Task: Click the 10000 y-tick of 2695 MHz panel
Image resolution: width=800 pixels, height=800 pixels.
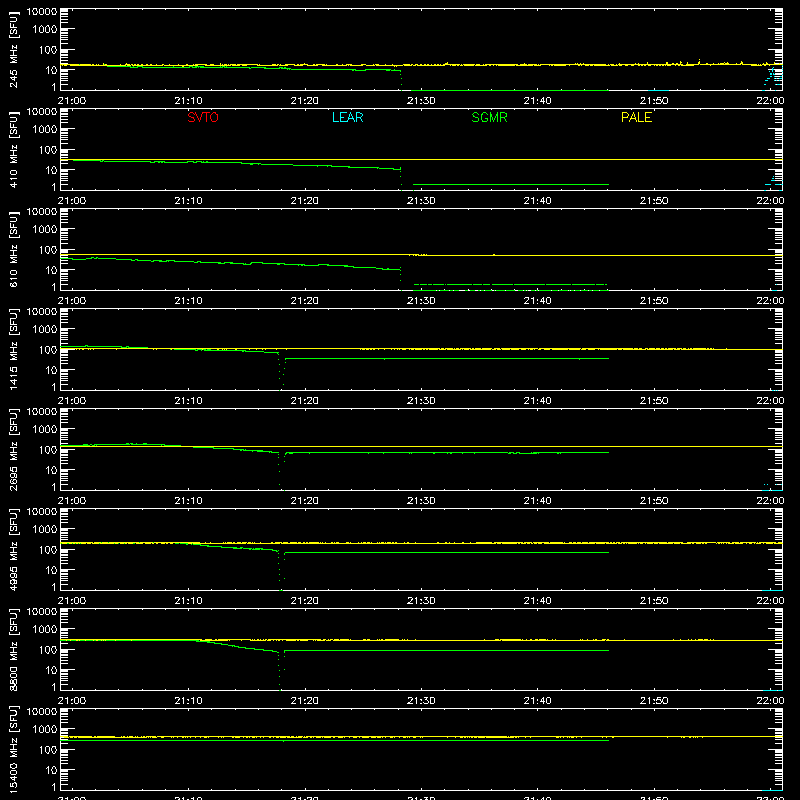Action: (42, 412)
